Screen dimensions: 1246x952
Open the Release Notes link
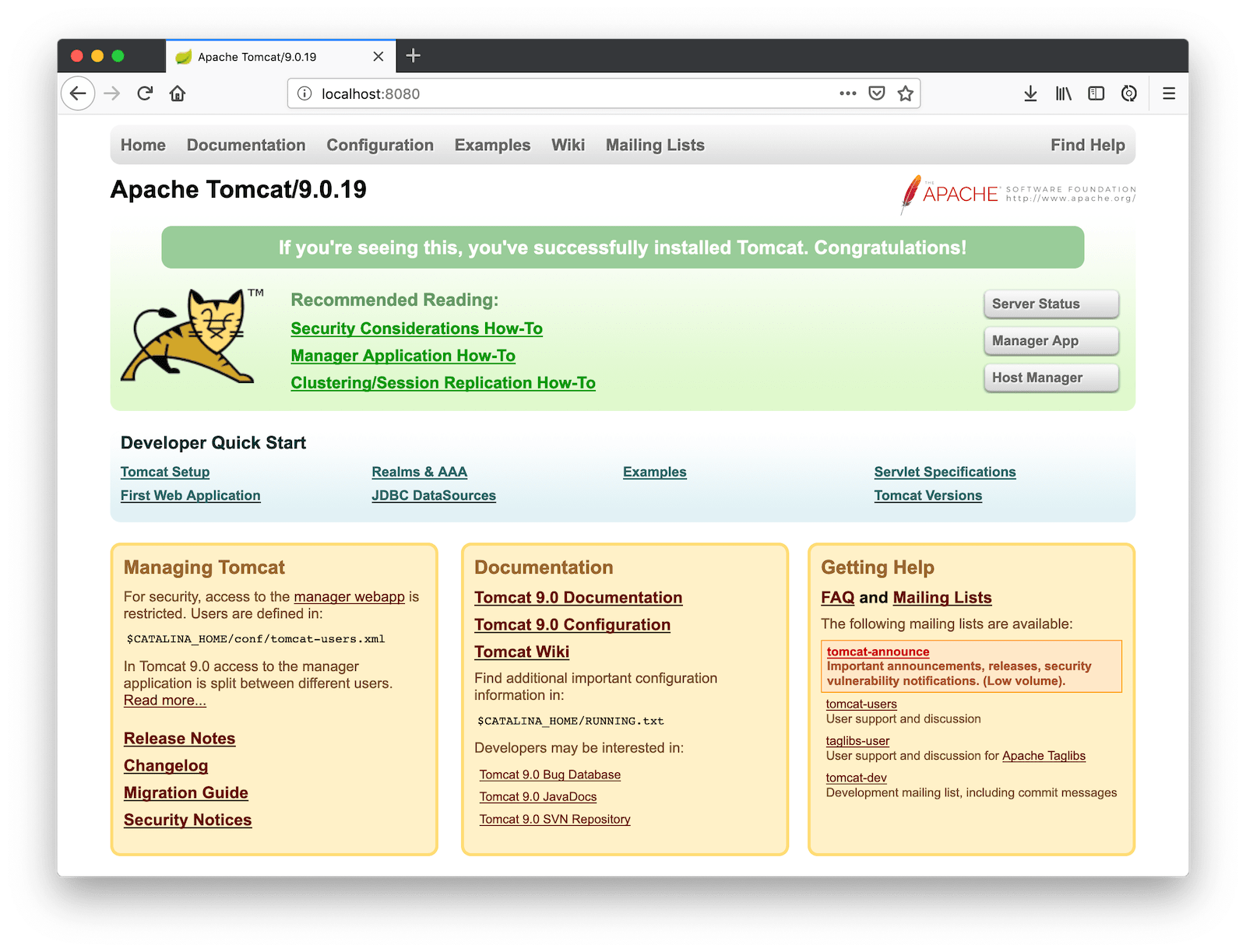(180, 739)
